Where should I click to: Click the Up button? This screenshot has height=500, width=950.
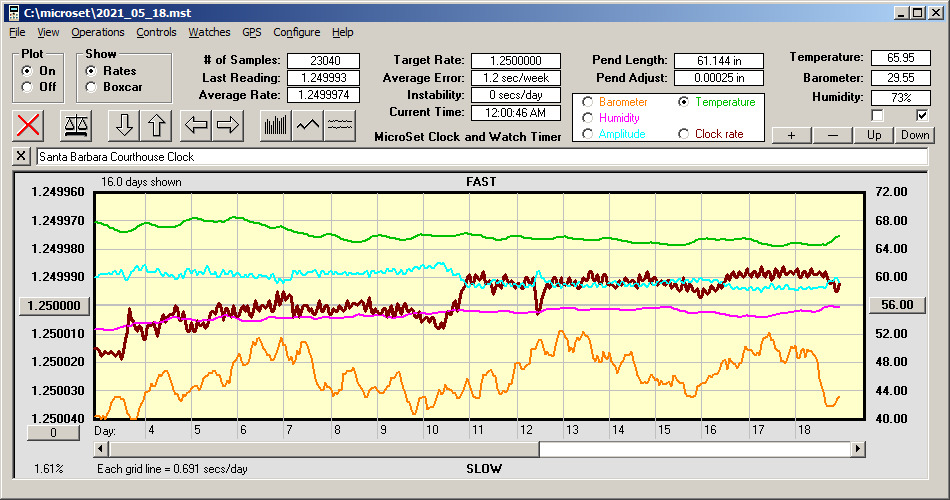pyautogui.click(x=874, y=135)
